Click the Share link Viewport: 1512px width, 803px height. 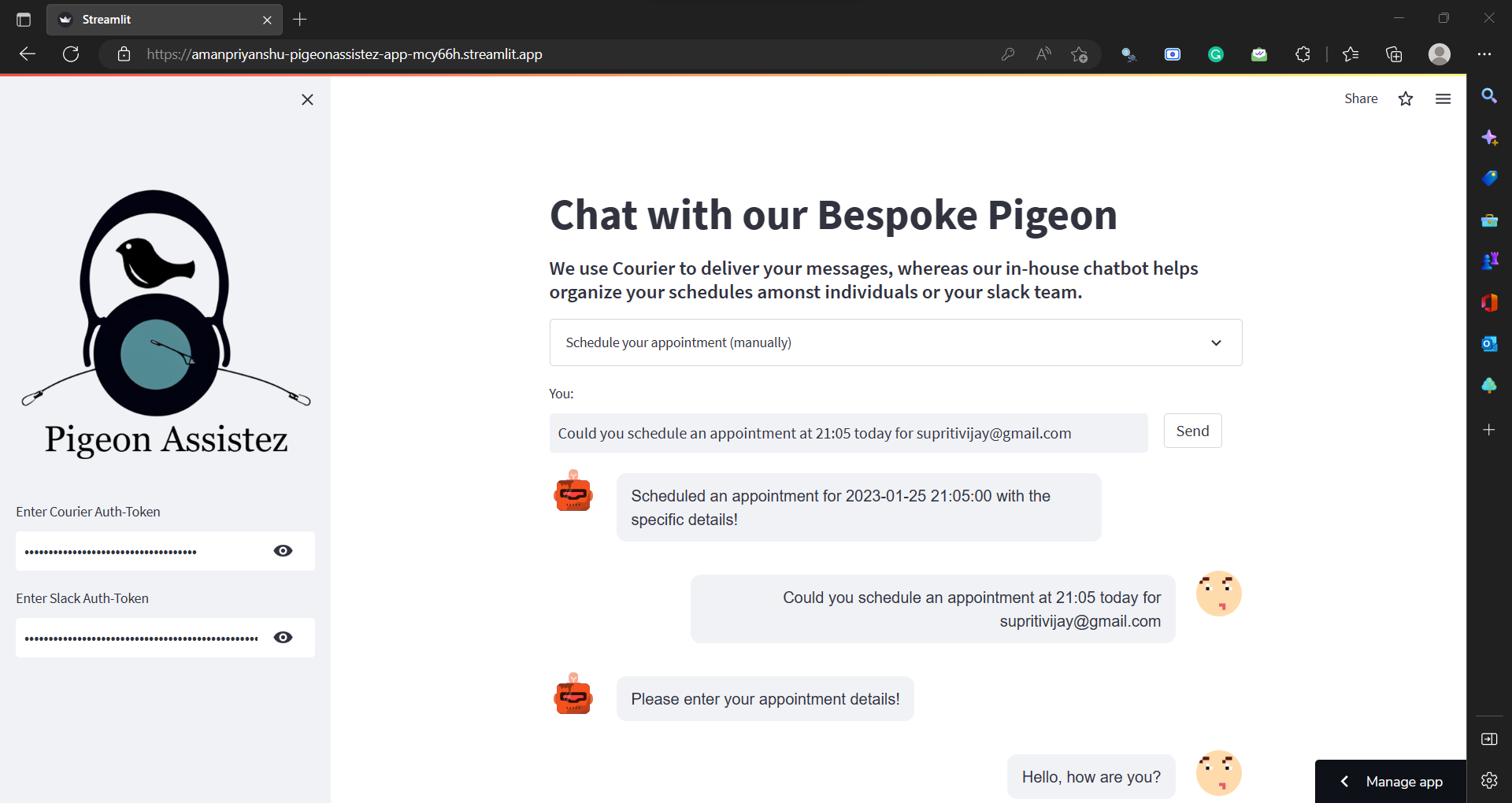[1360, 98]
